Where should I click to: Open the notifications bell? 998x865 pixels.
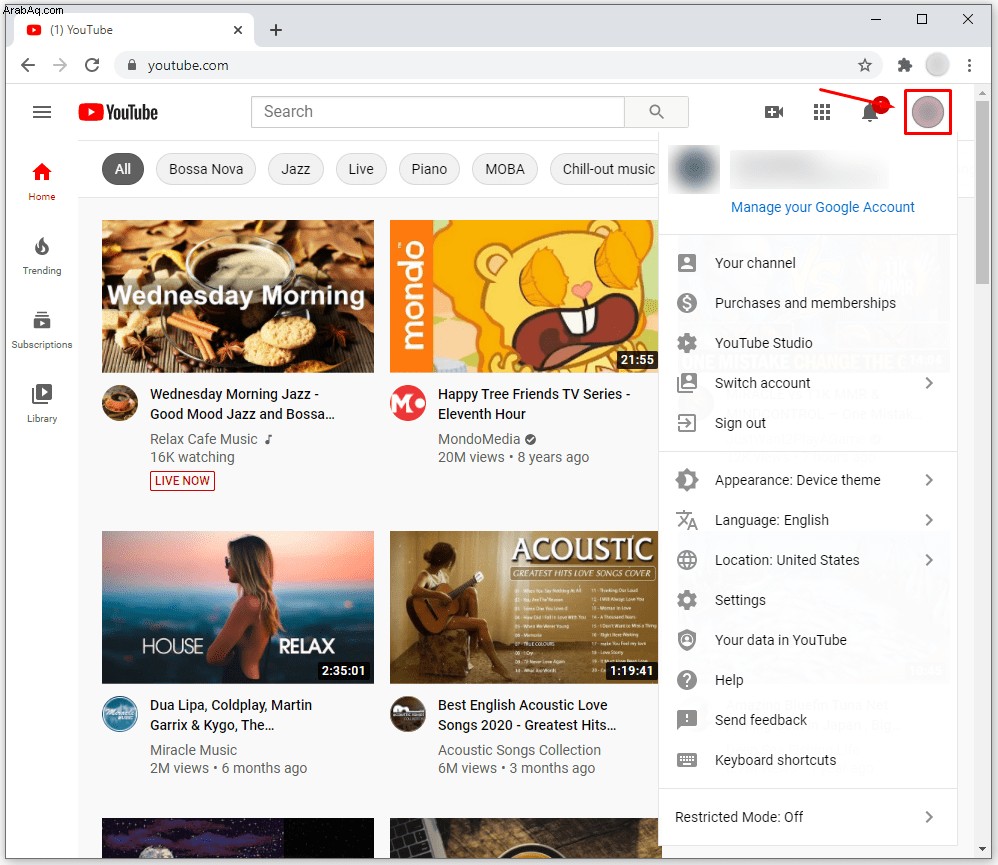pos(869,112)
